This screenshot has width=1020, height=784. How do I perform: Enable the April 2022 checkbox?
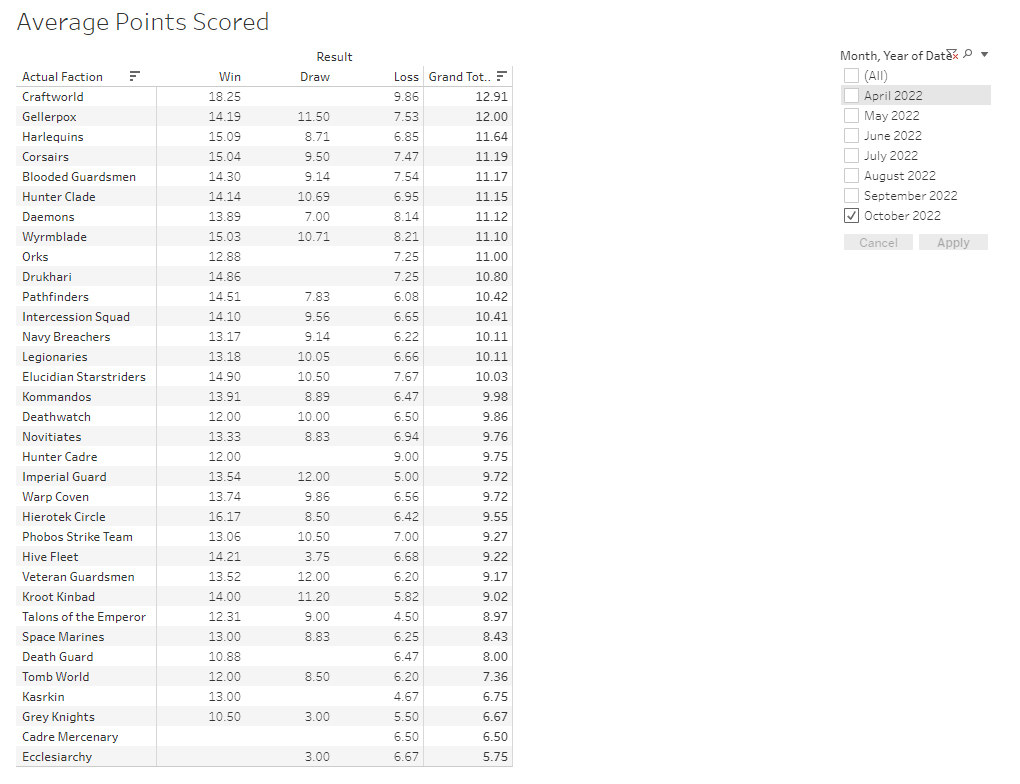point(851,96)
